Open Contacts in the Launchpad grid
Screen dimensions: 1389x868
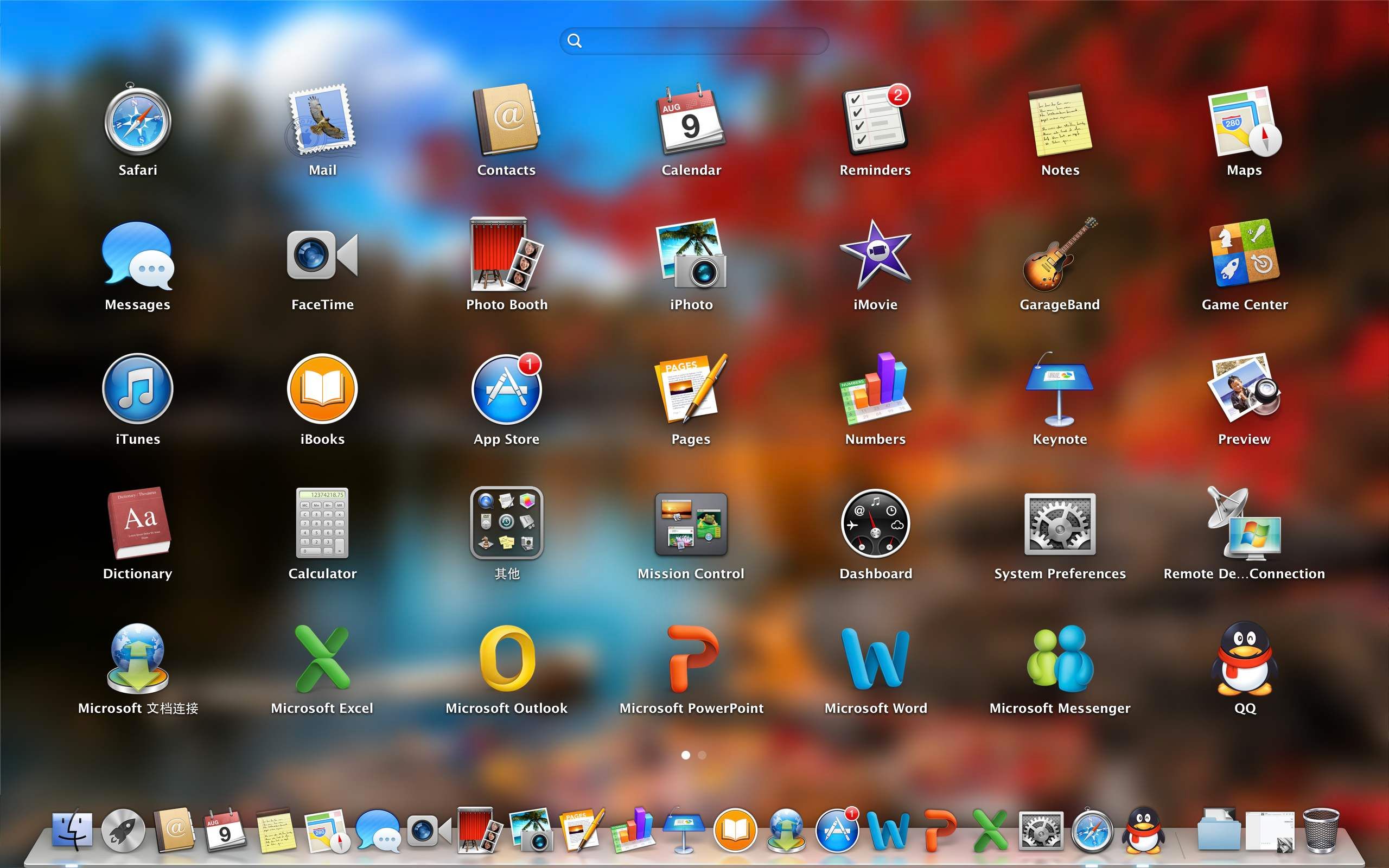coord(506,120)
